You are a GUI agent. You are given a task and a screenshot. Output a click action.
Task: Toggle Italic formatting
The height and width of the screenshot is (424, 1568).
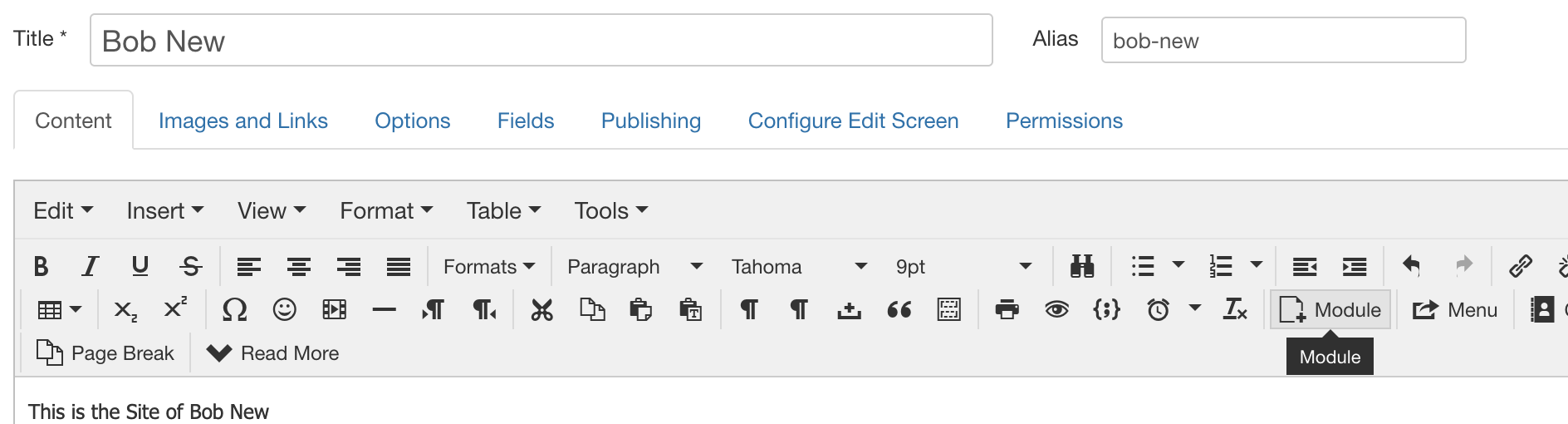point(90,266)
